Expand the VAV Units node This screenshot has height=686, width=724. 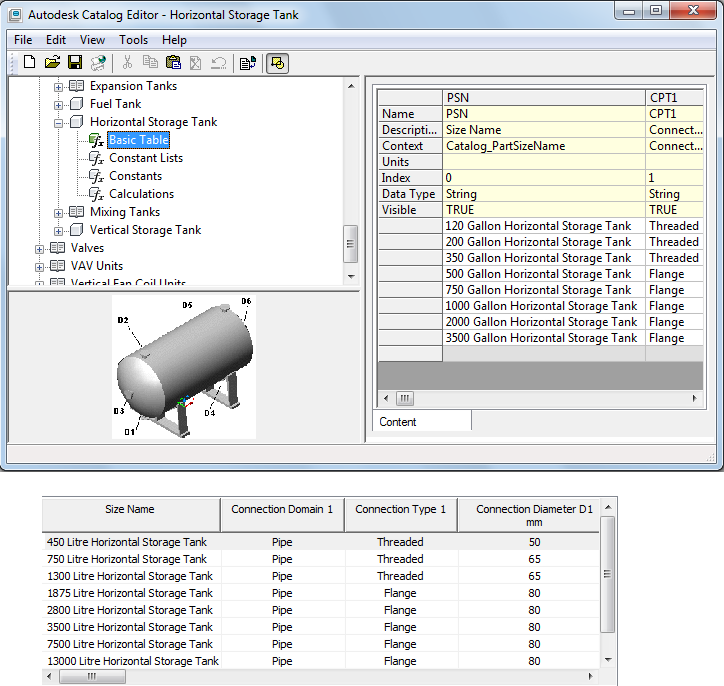(x=39, y=267)
